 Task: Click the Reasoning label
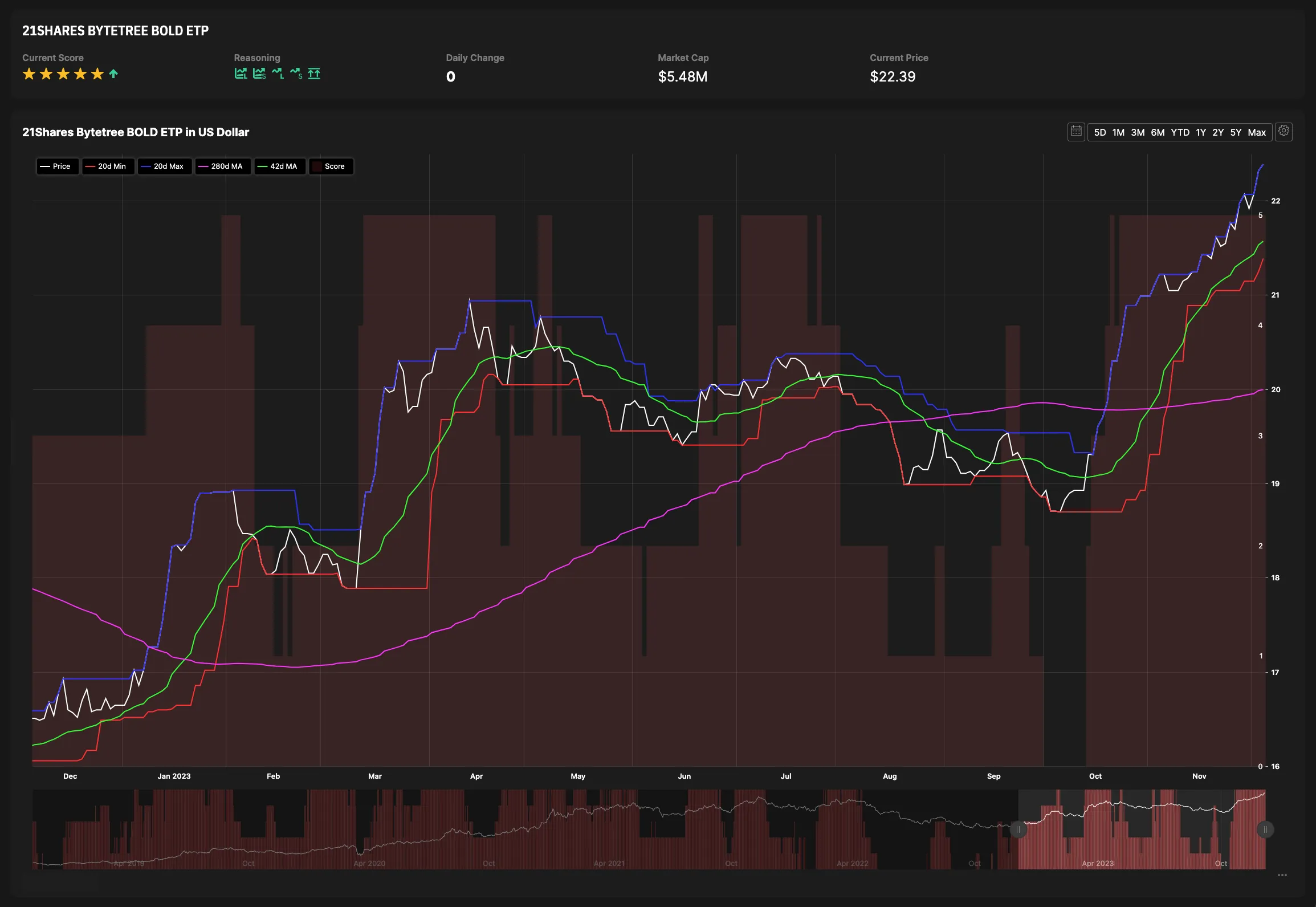(257, 58)
